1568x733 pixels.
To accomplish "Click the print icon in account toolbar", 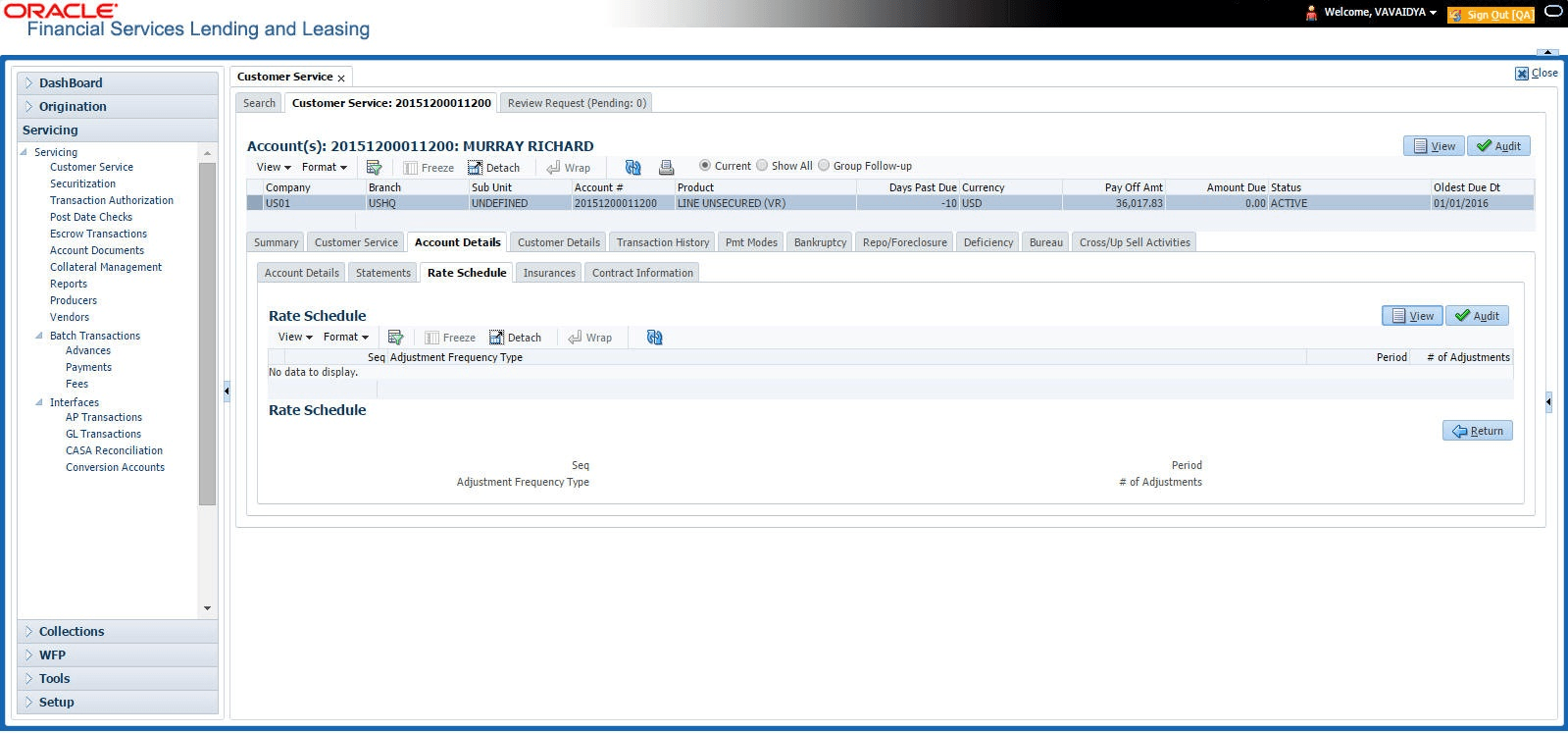I will [x=666, y=168].
